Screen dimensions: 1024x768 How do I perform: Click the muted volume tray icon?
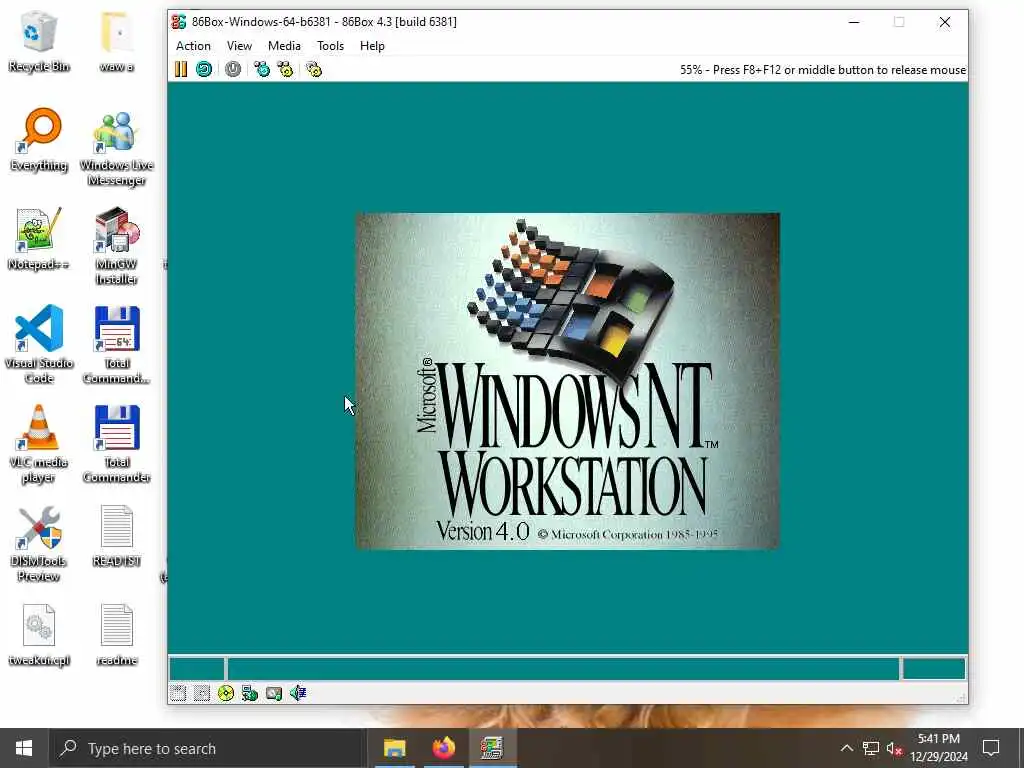click(x=894, y=748)
